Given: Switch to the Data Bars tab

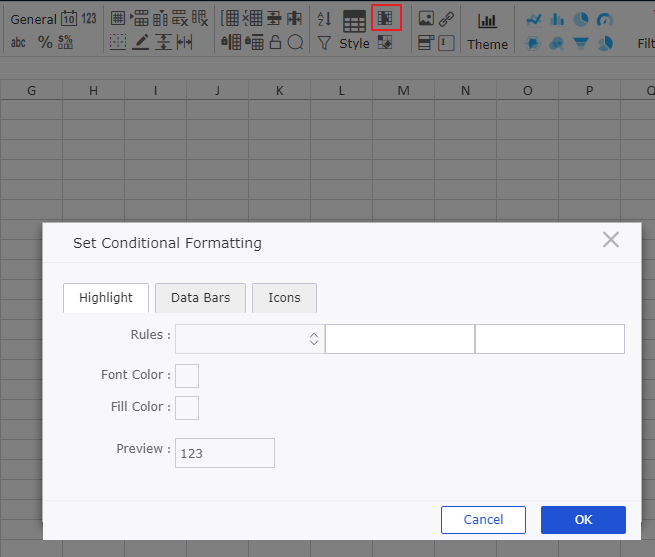Looking at the screenshot, I should pos(200,298).
